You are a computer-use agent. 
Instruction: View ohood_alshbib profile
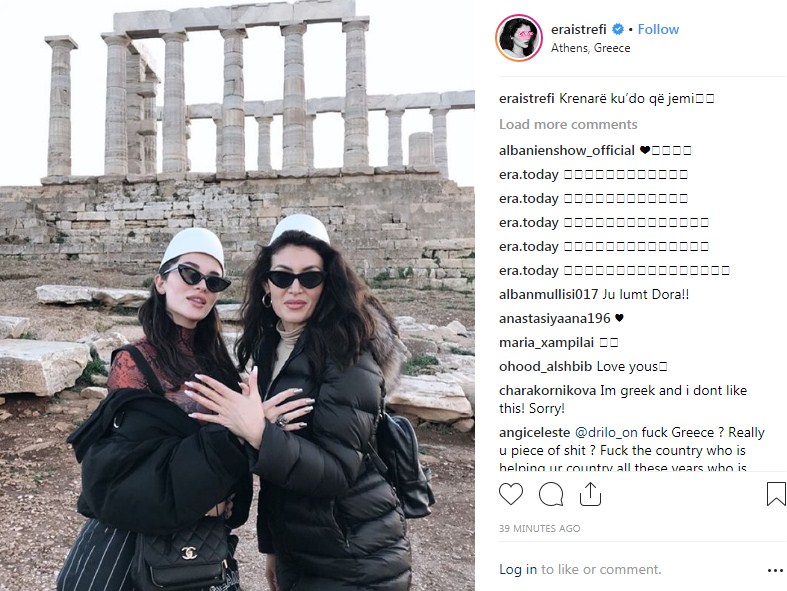click(x=546, y=367)
